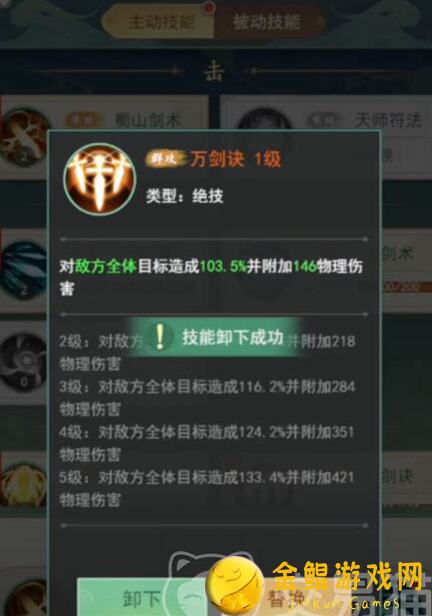
Task: Choose the teal swirl skill icon on left
Action: pyautogui.click(x=24, y=271)
